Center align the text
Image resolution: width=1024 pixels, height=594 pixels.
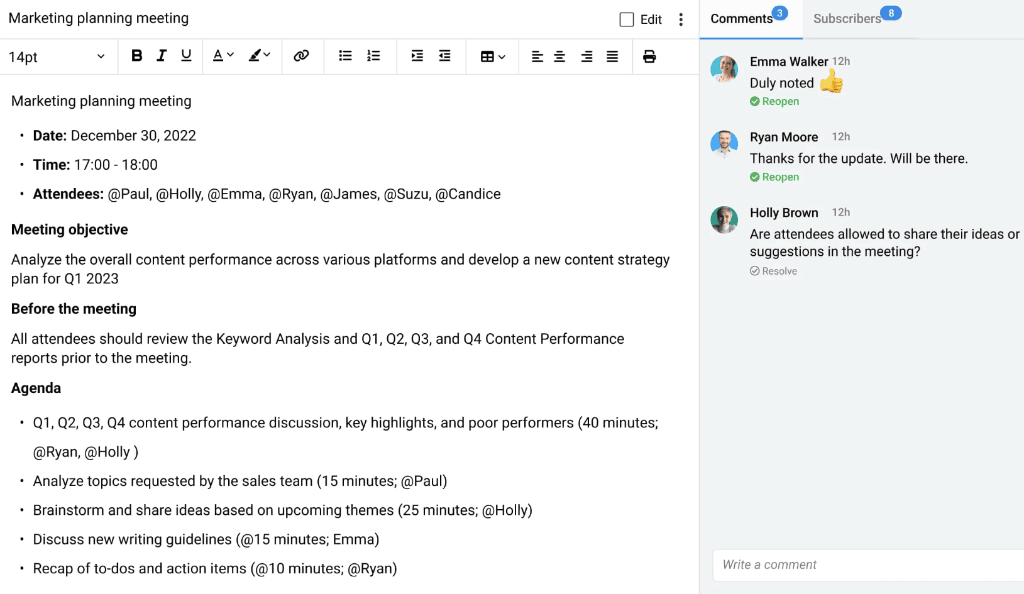(x=560, y=57)
